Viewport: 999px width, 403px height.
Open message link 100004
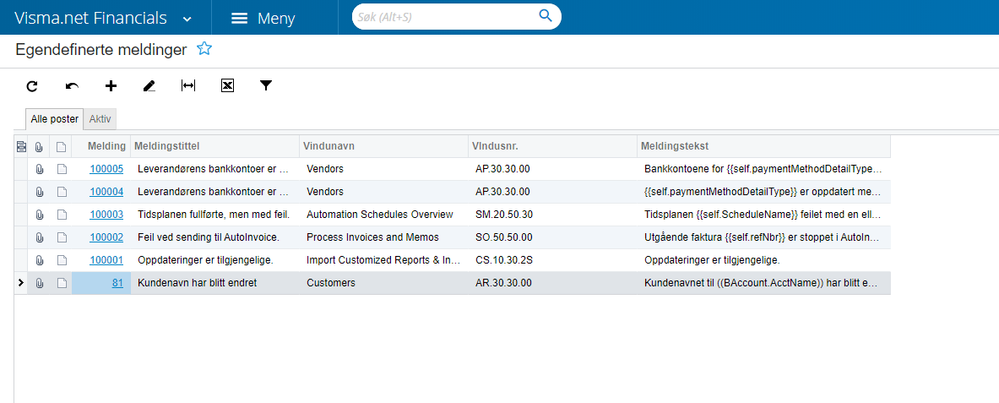(x=106, y=192)
